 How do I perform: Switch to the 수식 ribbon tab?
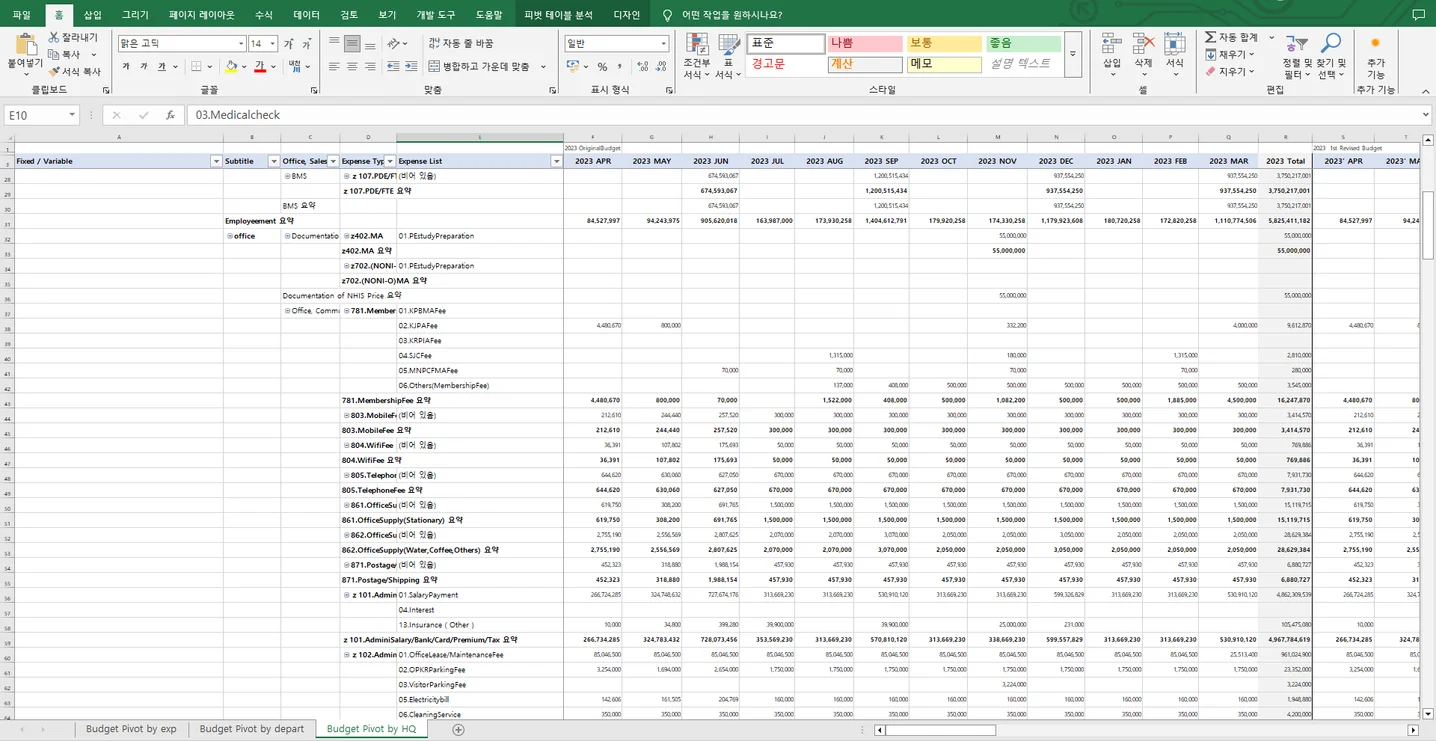[263, 15]
